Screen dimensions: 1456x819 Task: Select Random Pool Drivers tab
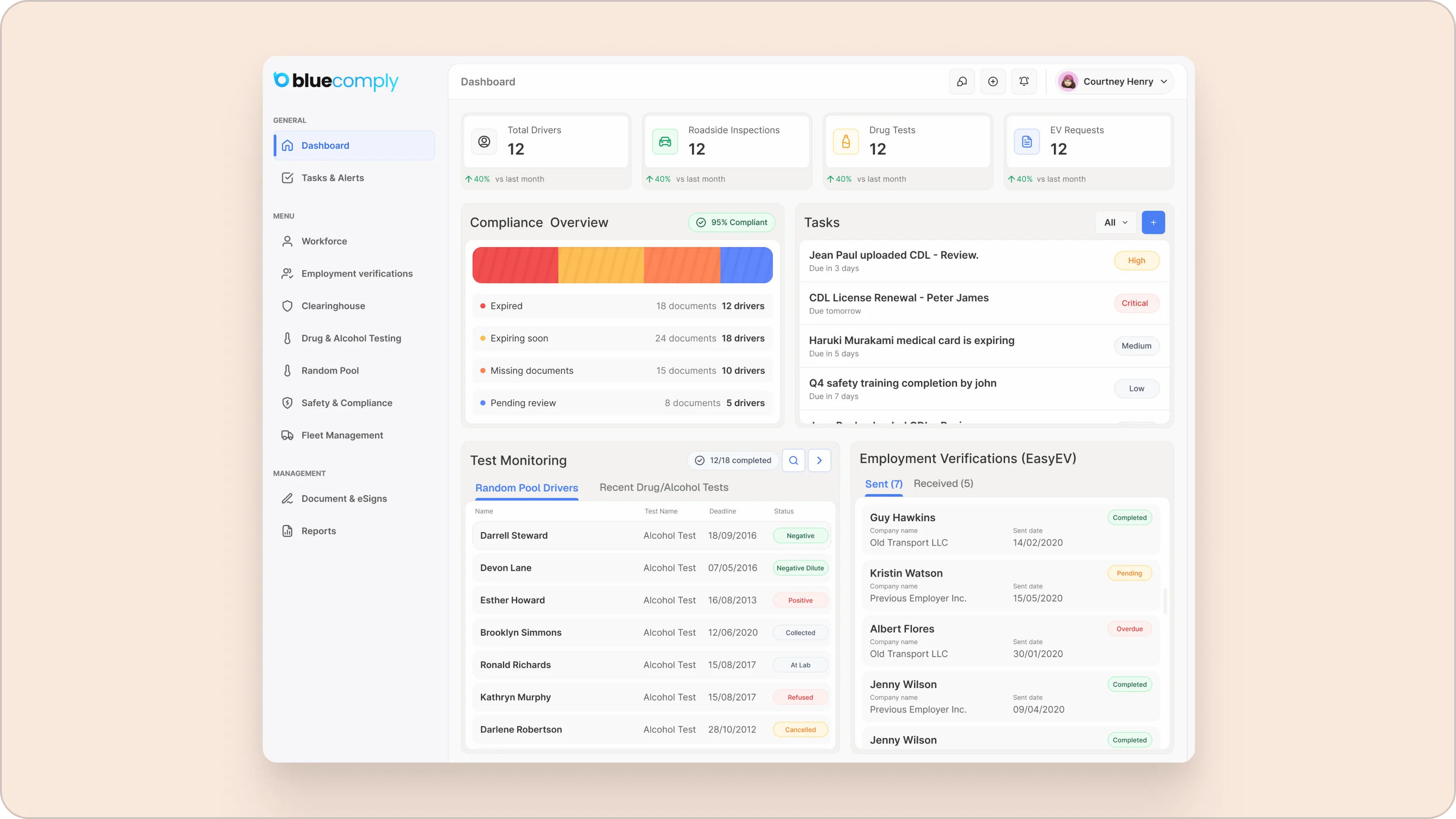click(x=526, y=488)
